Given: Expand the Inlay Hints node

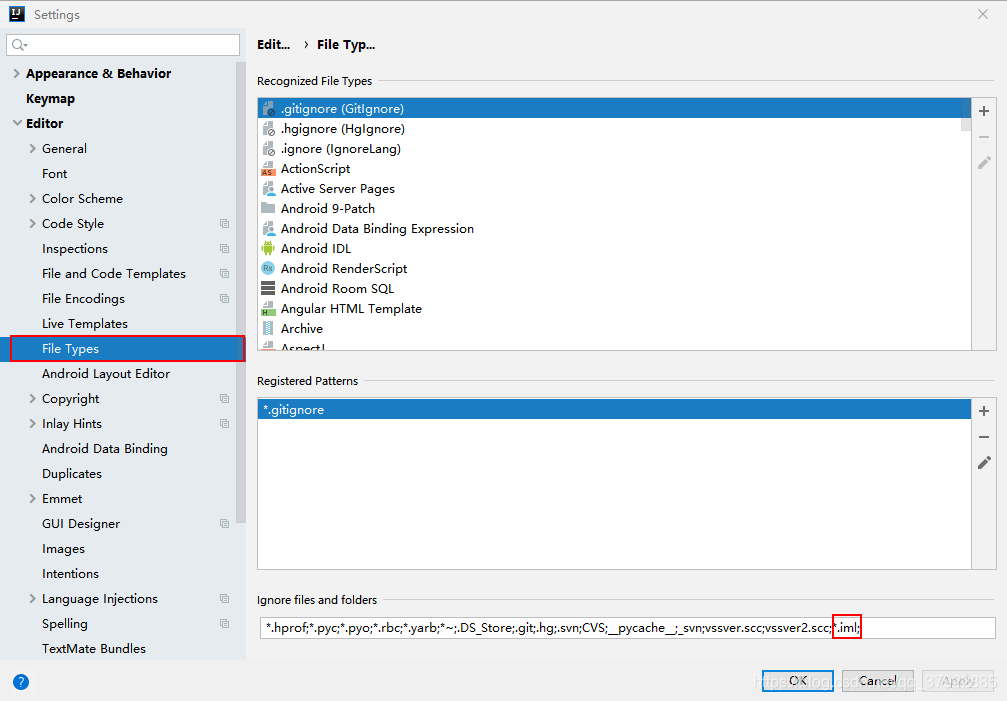Looking at the screenshot, I should tap(32, 424).
